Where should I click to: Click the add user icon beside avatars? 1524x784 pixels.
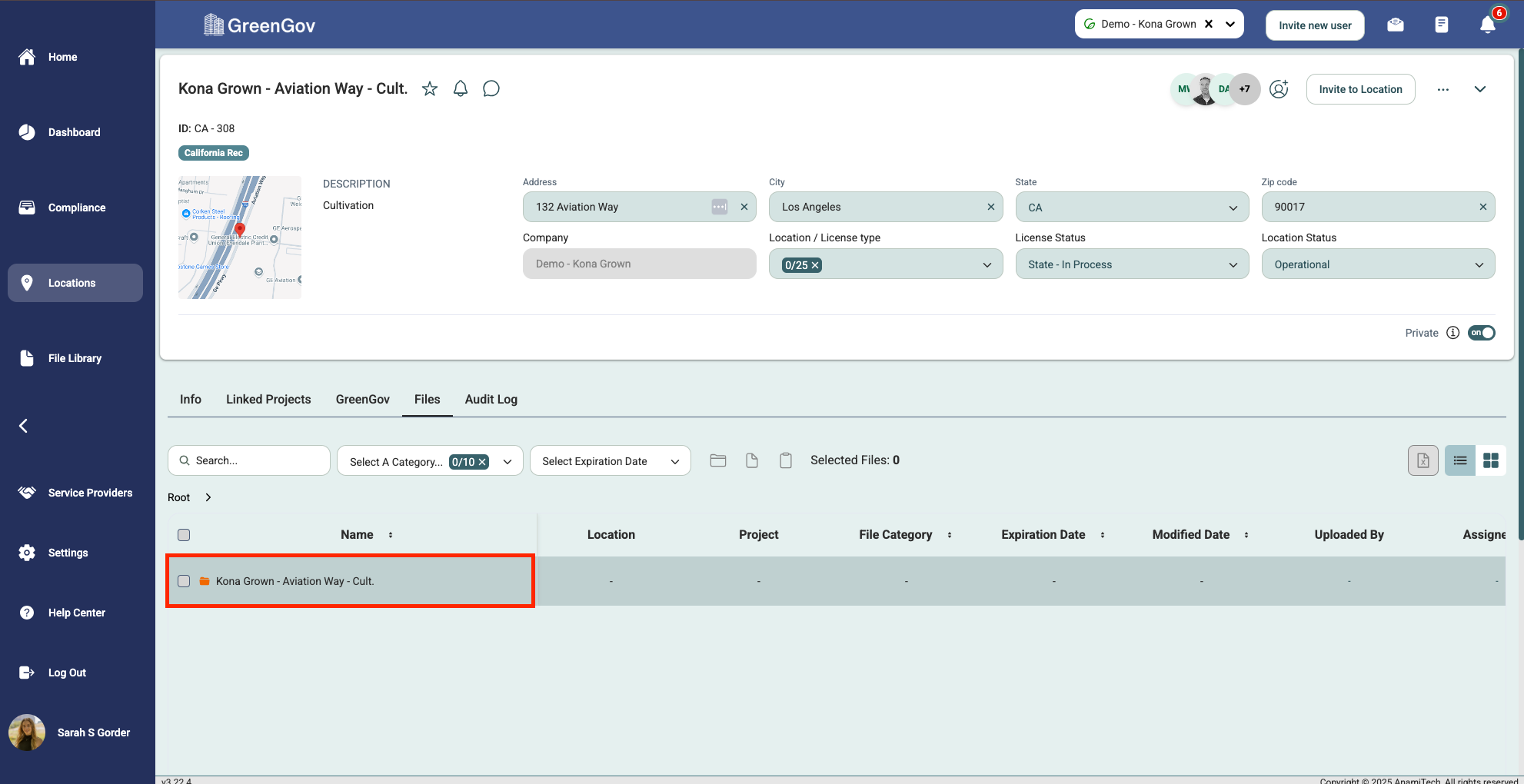[1279, 89]
